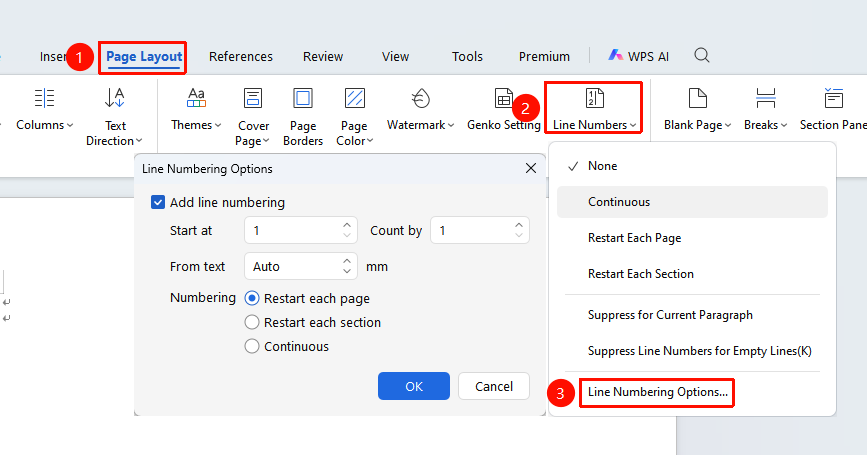Switch to the Page Layout tab
The height and width of the screenshot is (455, 867).
pyautogui.click(x=144, y=56)
